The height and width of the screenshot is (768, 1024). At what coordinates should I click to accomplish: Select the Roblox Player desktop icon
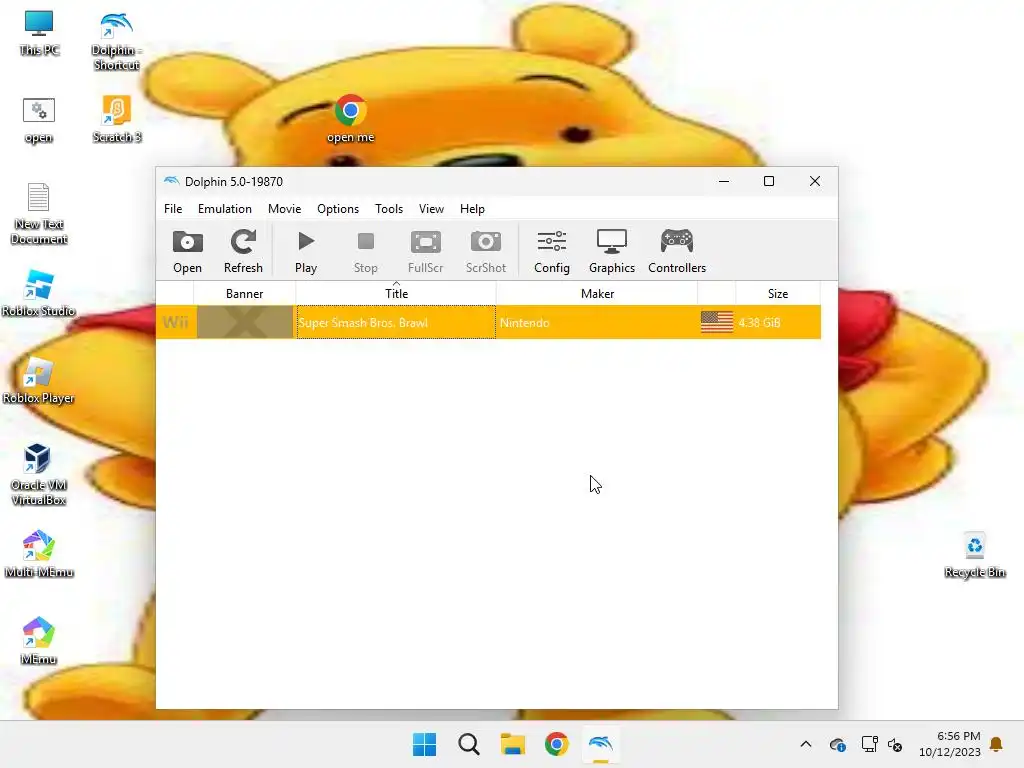pos(39,381)
